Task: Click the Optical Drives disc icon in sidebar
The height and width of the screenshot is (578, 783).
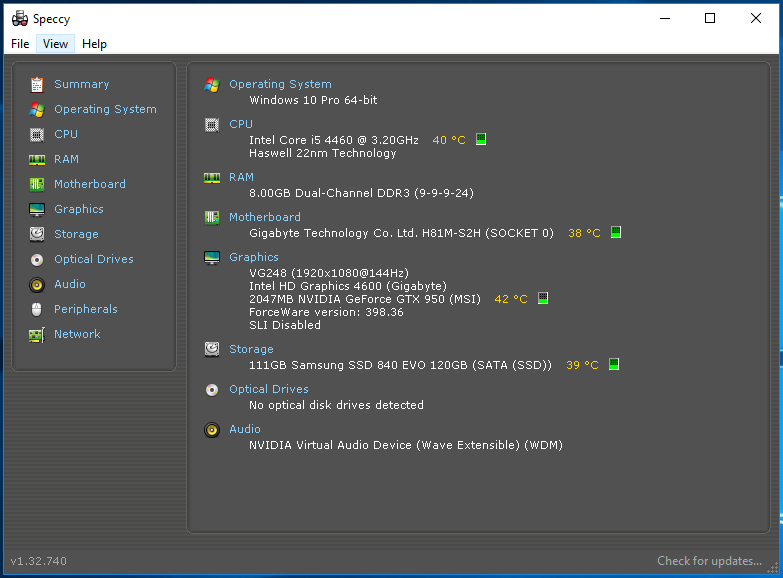Action: click(37, 260)
